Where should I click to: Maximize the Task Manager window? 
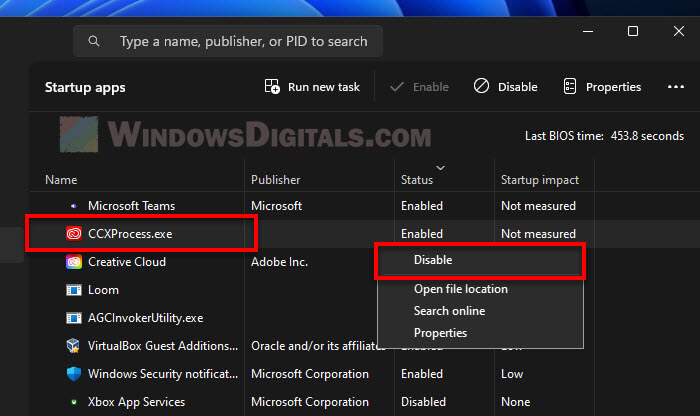(x=633, y=31)
